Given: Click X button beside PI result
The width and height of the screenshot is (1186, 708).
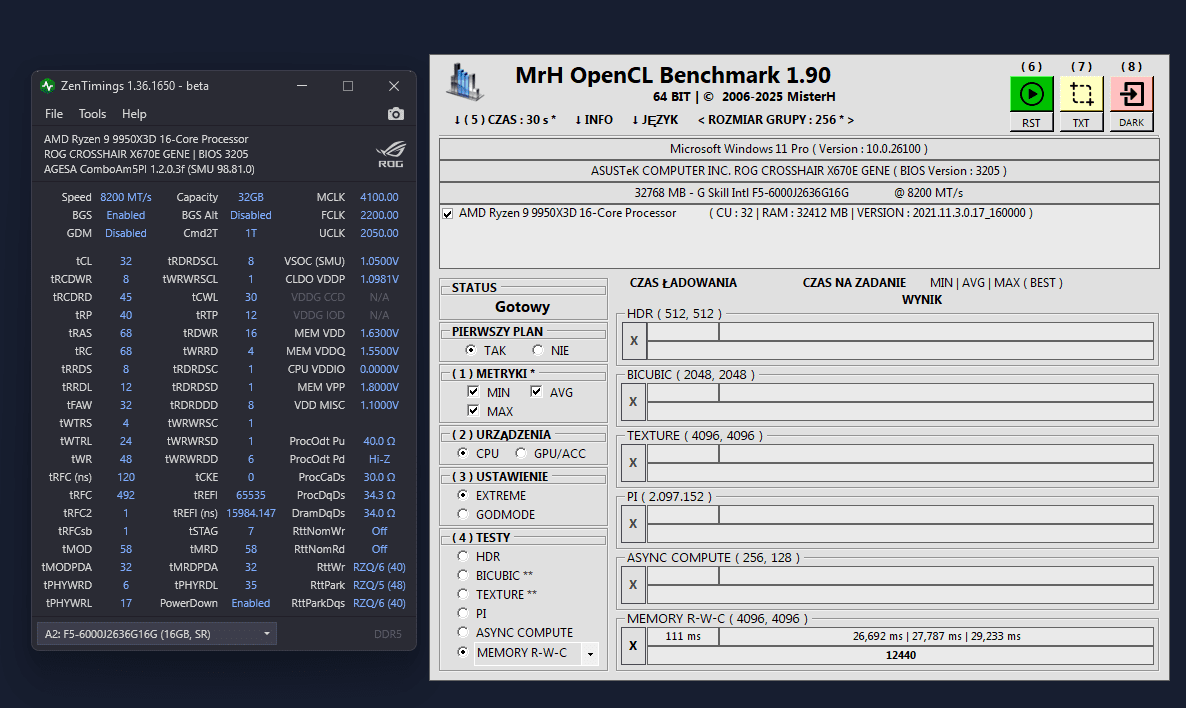Looking at the screenshot, I should [634, 523].
